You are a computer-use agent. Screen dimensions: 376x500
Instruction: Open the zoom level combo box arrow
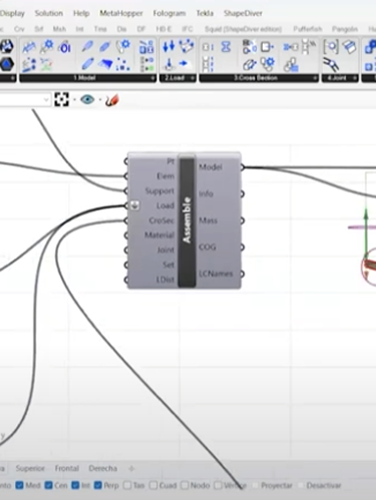pyautogui.click(x=46, y=99)
